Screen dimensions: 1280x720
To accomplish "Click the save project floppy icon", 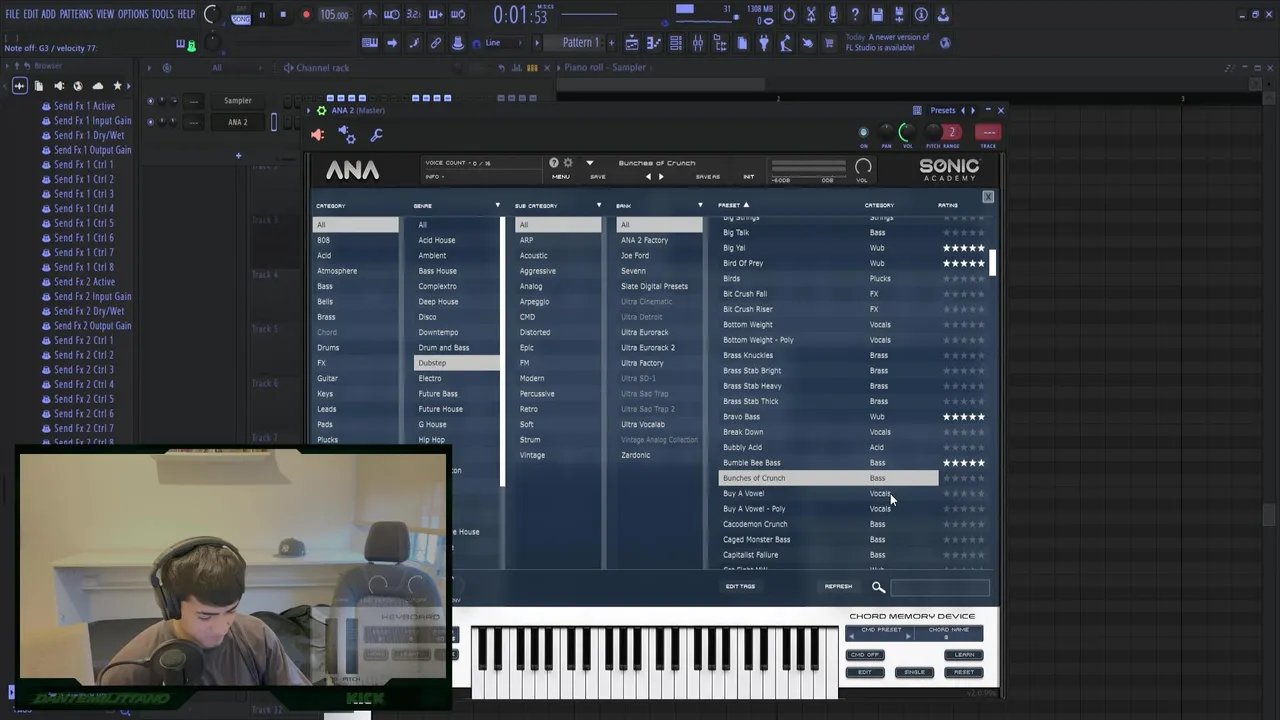I will 877,15.
